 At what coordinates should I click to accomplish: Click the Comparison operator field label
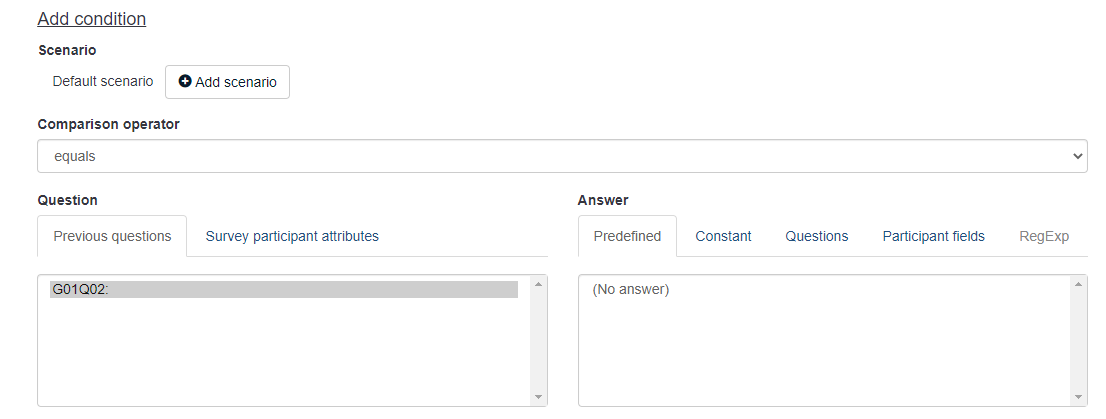(x=108, y=124)
